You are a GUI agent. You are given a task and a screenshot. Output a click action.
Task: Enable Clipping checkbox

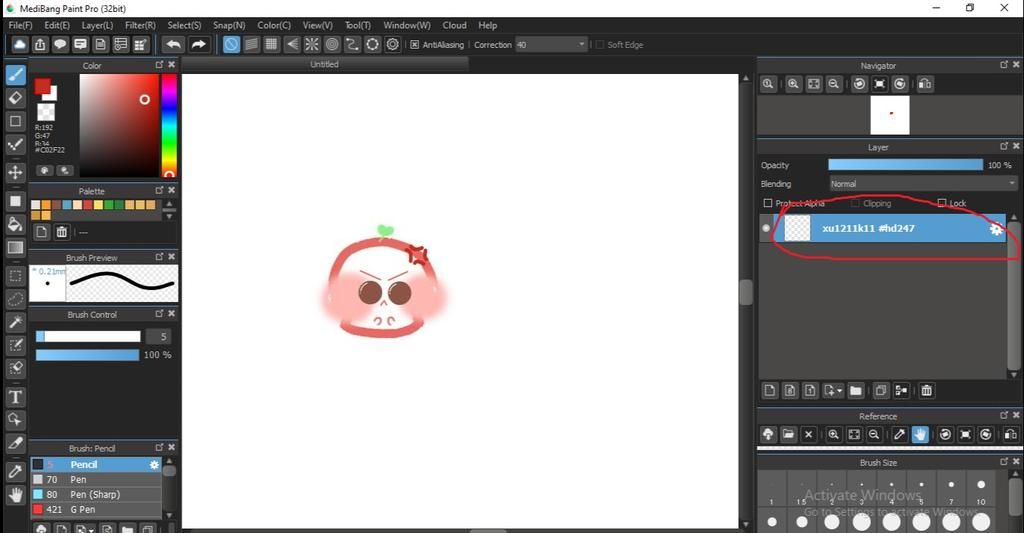(855, 203)
